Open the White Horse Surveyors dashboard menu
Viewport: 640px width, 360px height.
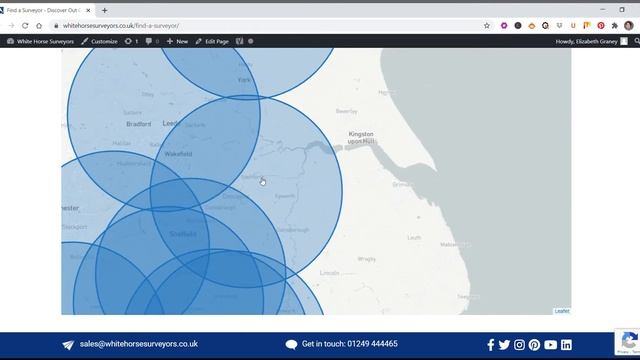(x=40, y=41)
